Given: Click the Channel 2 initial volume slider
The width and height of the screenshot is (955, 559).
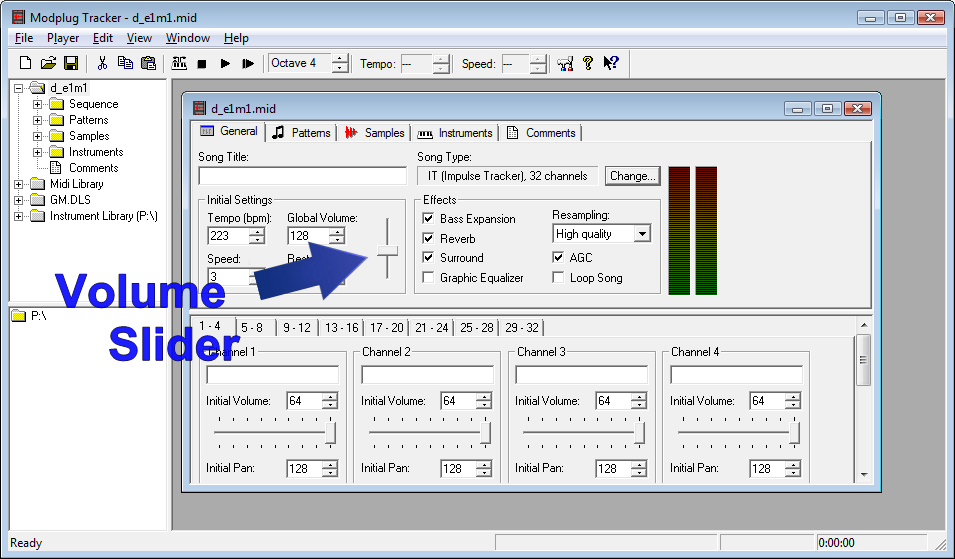Looking at the screenshot, I should [428, 432].
